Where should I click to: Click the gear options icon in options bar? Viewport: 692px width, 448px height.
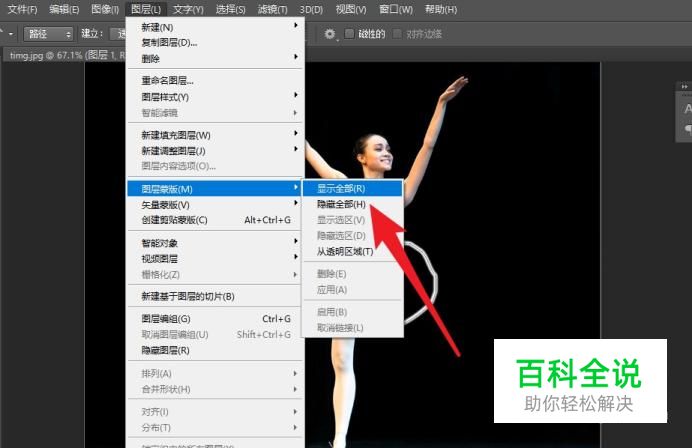330,34
